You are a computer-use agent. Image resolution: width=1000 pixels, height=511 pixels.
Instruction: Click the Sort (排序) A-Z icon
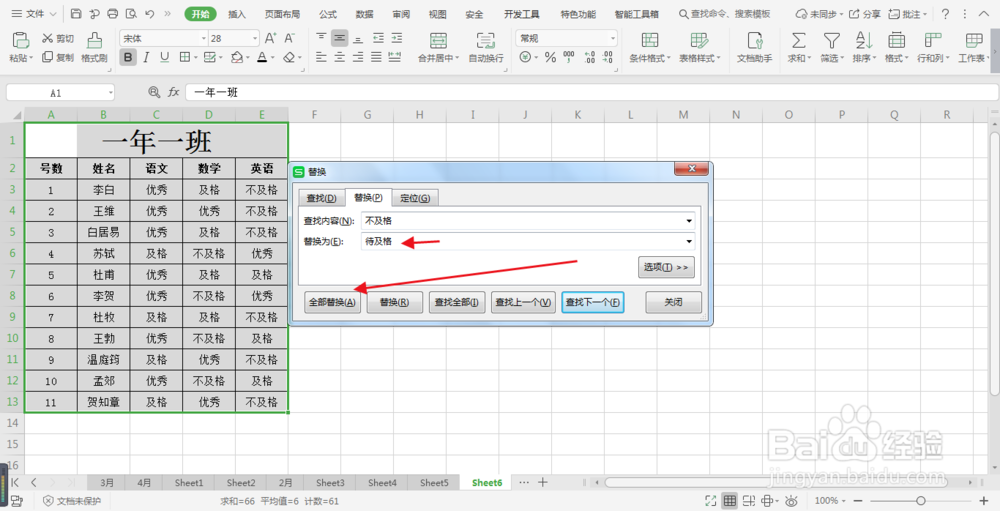(864, 41)
